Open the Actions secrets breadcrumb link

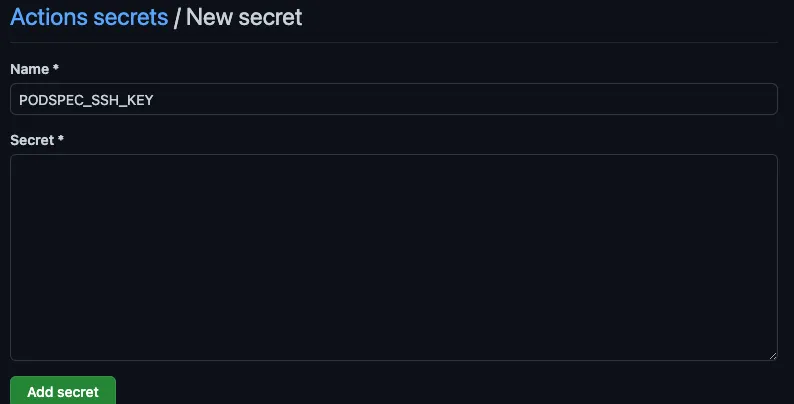[x=89, y=17]
